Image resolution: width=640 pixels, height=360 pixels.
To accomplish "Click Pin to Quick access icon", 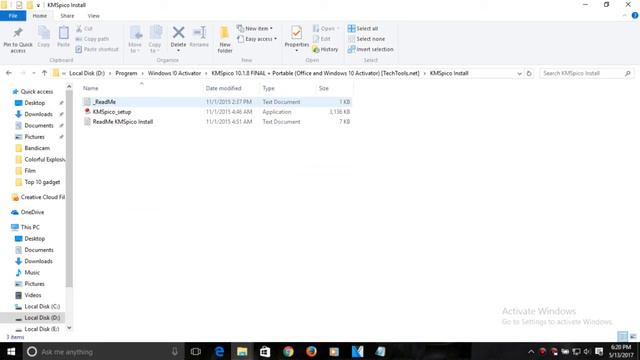I will (x=18, y=33).
